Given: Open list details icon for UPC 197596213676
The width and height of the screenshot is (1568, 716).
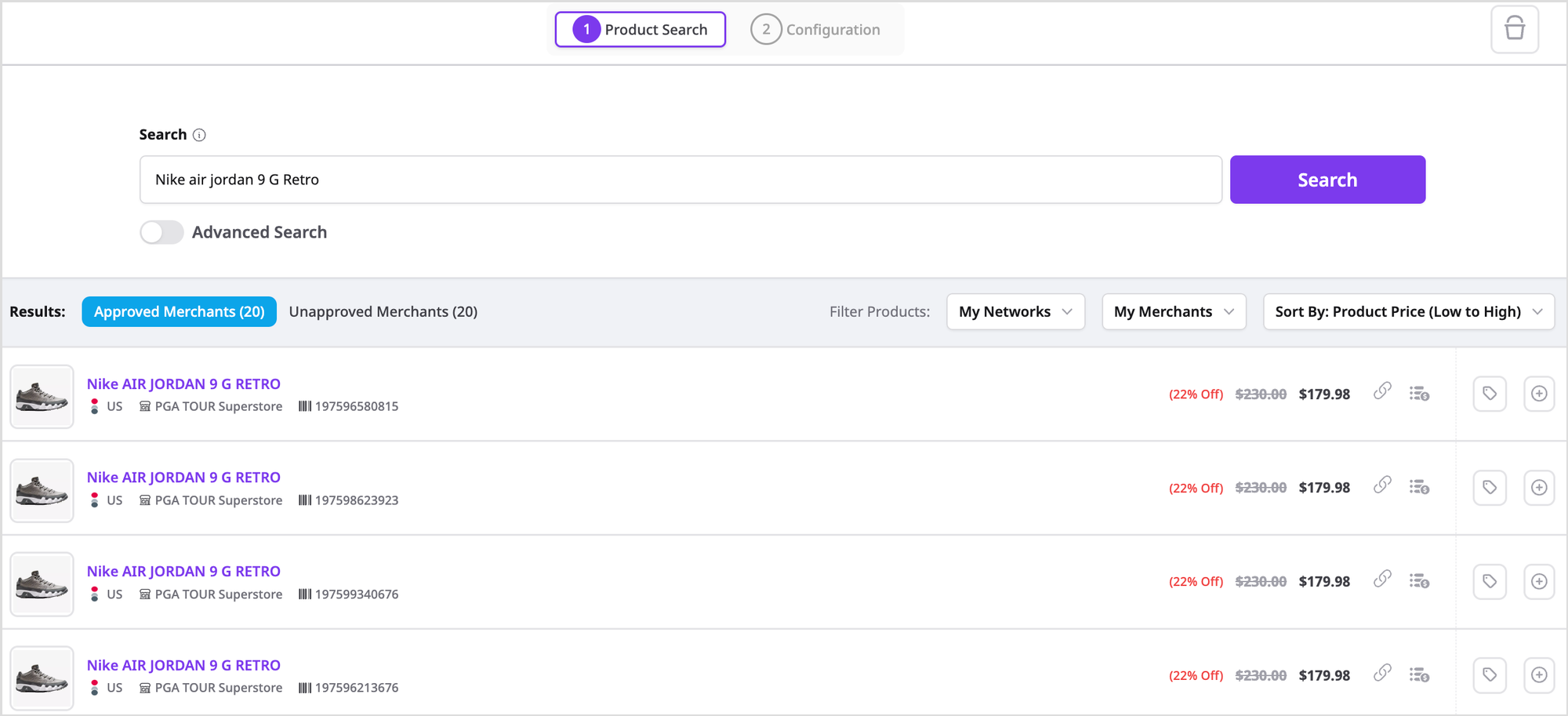Looking at the screenshot, I should (x=1419, y=674).
